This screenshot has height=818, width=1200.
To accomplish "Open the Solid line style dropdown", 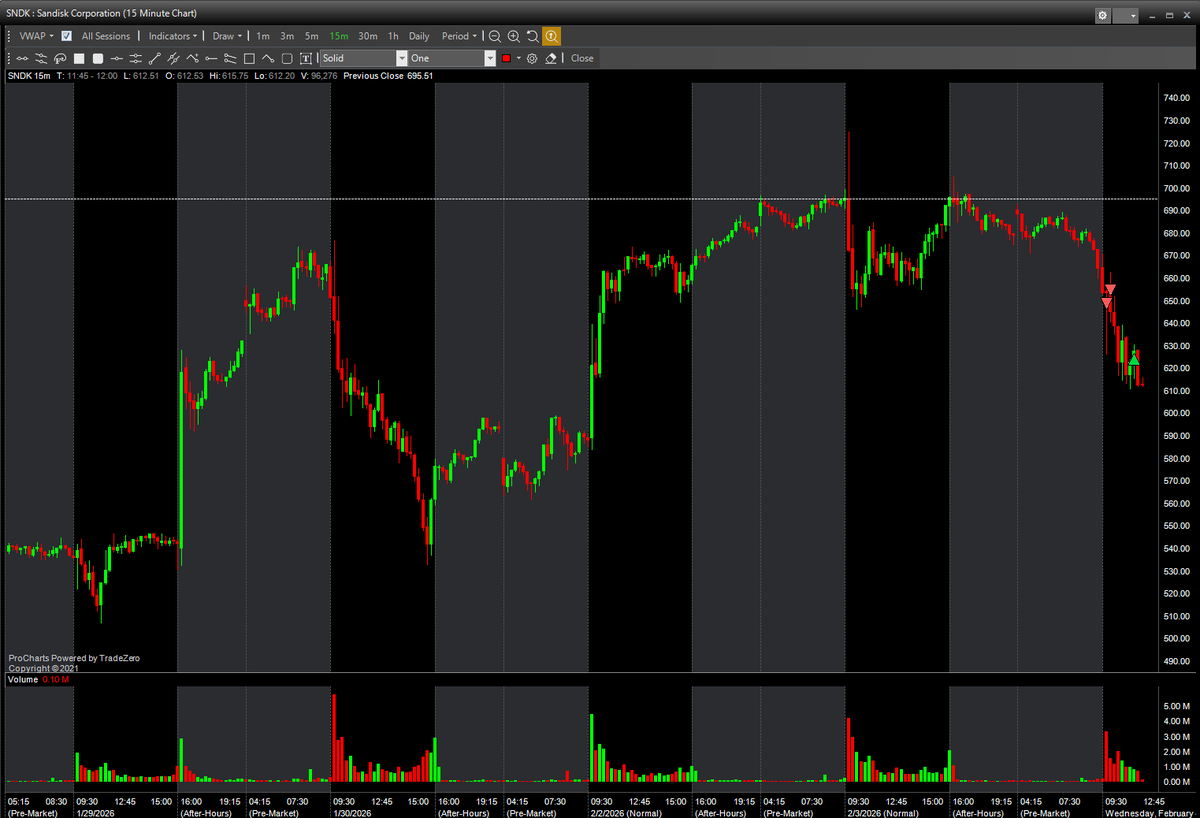I will pyautogui.click(x=364, y=58).
